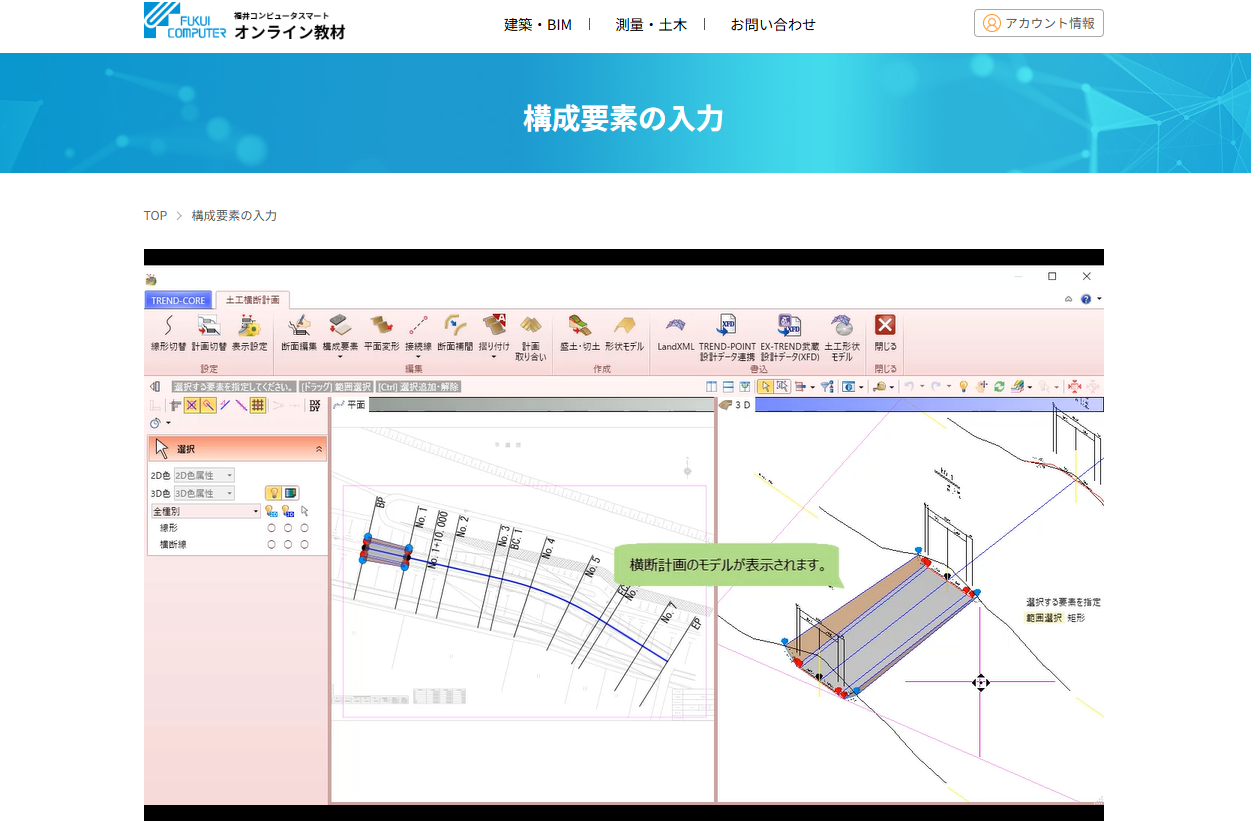Click the red 閉じる ribbon icon
The height and width of the screenshot is (834, 1251).
coord(885,326)
